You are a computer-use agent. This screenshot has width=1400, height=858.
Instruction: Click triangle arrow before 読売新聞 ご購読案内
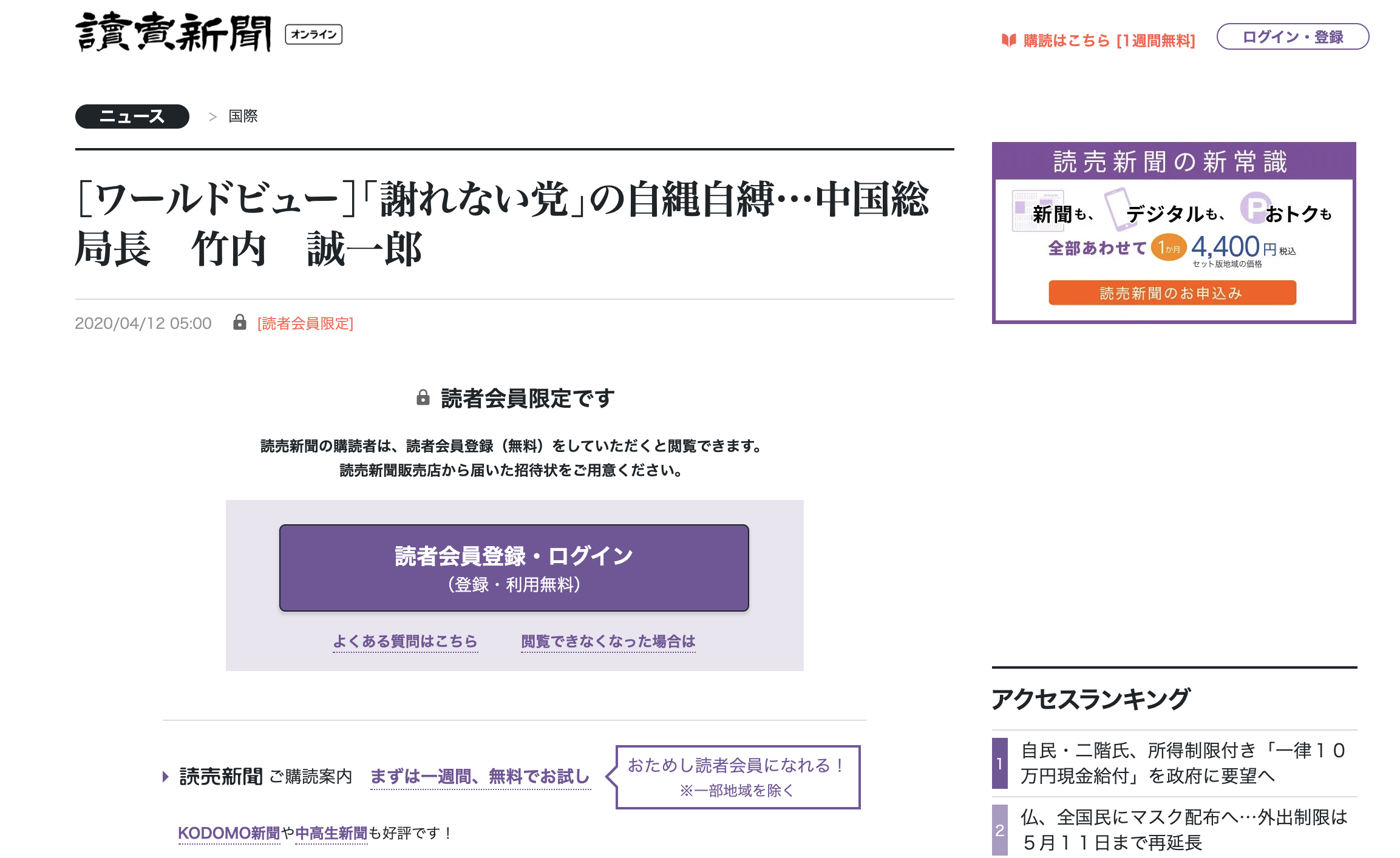pos(165,777)
